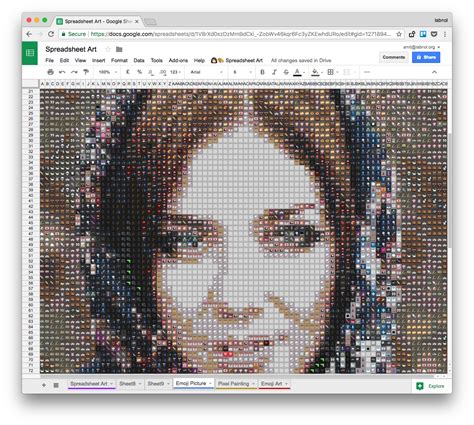
Task: Open the Insert menu
Action: [x=99, y=60]
